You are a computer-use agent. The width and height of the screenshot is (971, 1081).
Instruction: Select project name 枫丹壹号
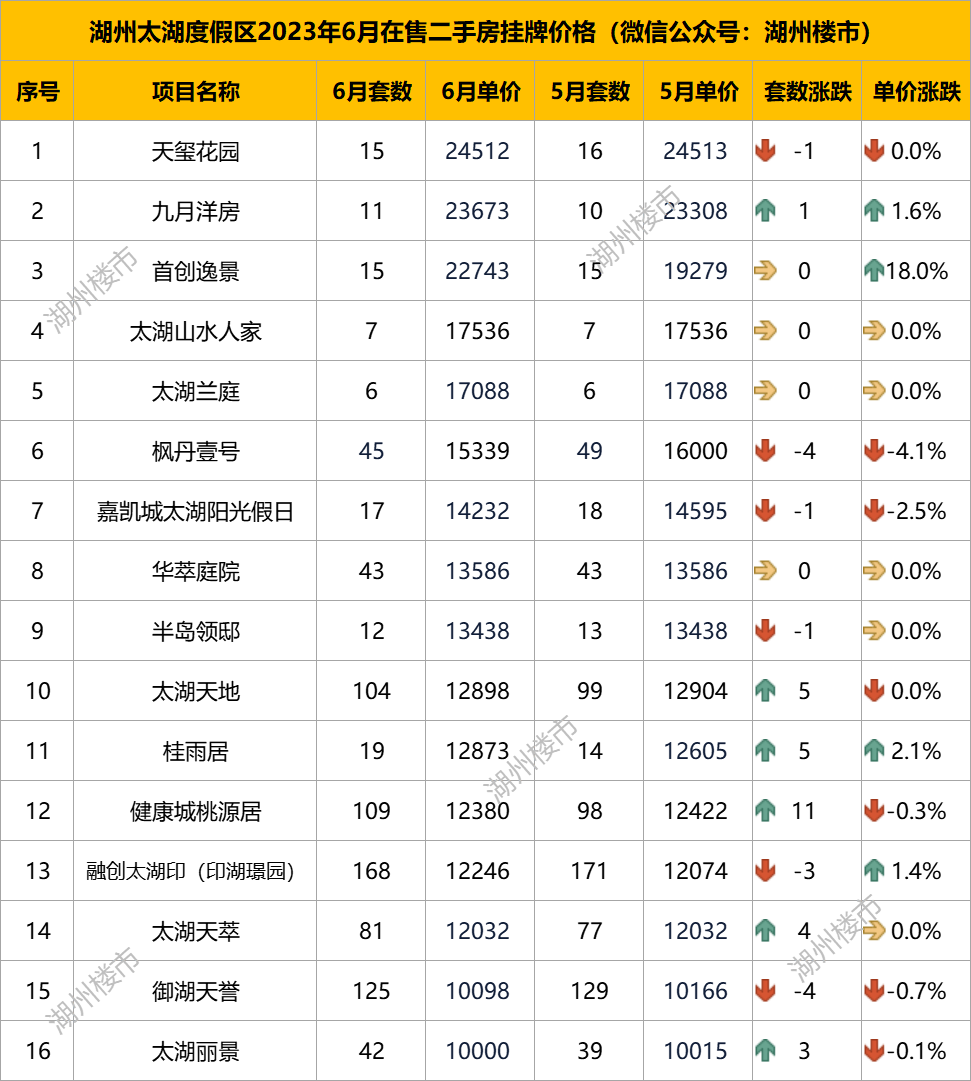[x=195, y=451]
